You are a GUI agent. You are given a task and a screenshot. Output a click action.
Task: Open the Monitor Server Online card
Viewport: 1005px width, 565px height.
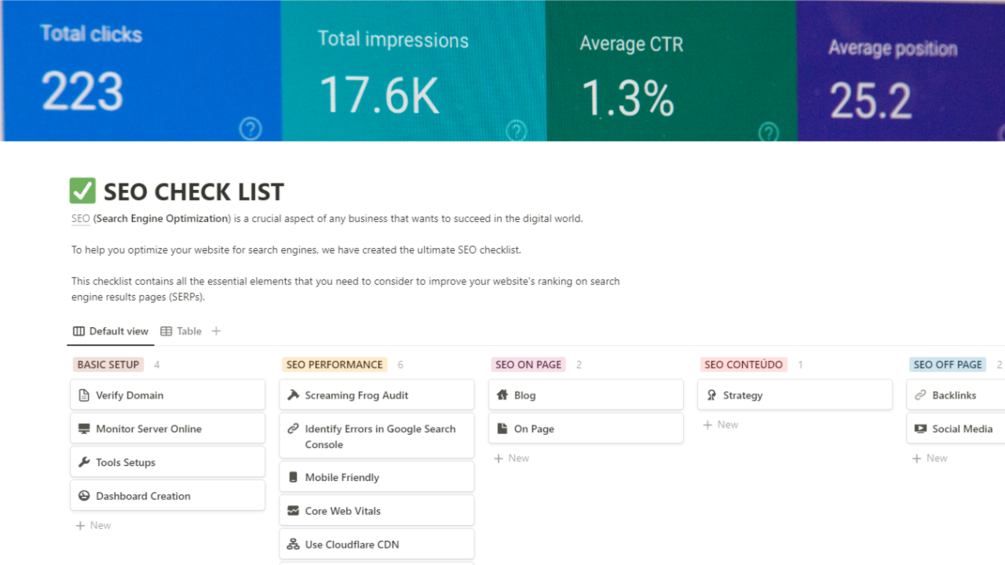167,429
